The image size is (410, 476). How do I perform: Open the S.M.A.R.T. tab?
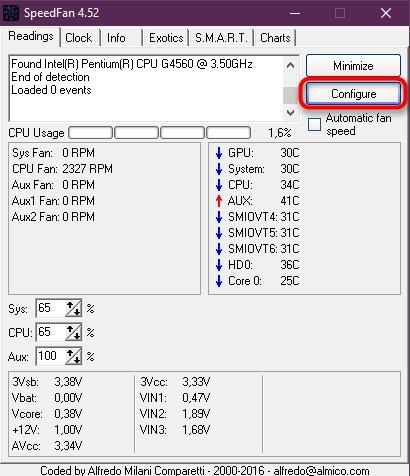coord(222,38)
